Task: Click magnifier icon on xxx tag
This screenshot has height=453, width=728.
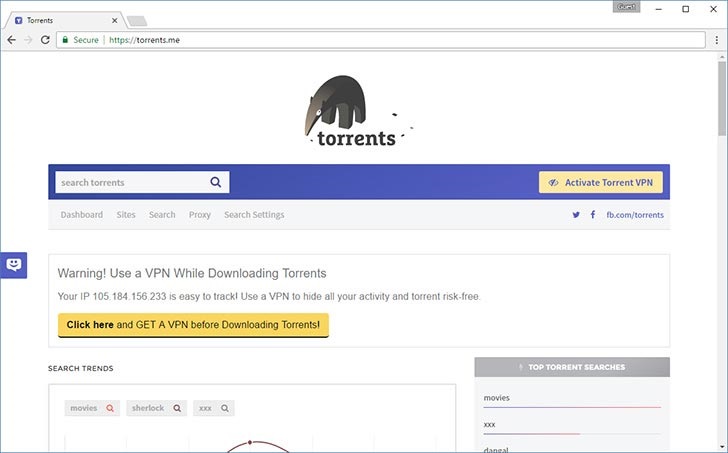Action: (225, 408)
